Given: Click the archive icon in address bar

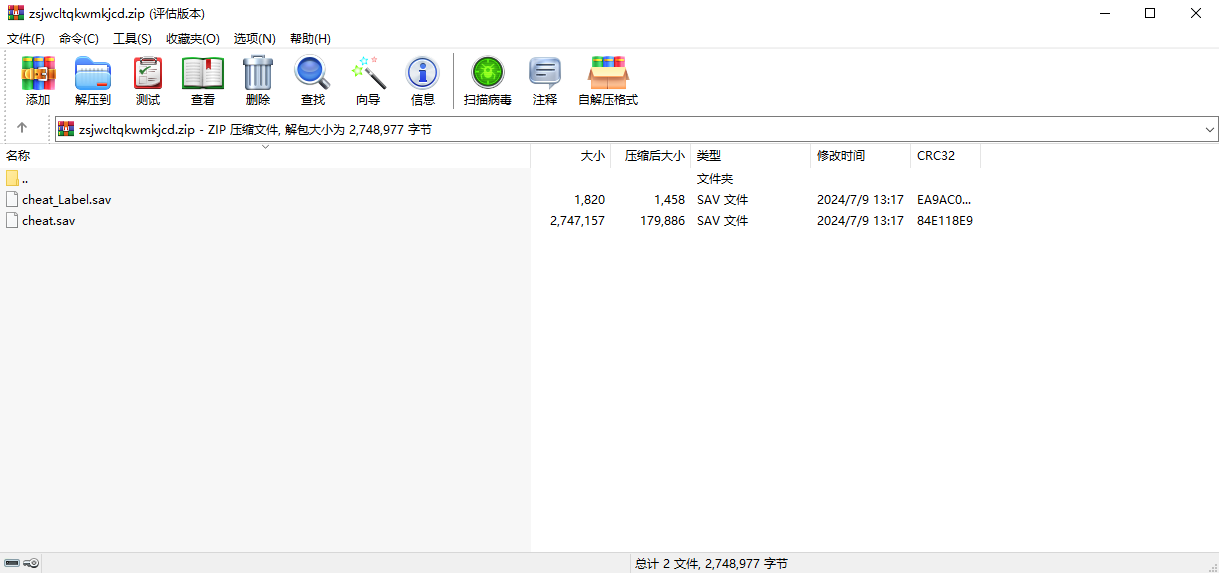Looking at the screenshot, I should pos(66,129).
